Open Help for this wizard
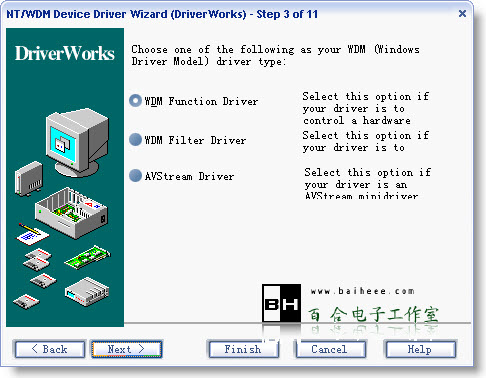This screenshot has height=378, width=486. (420, 349)
